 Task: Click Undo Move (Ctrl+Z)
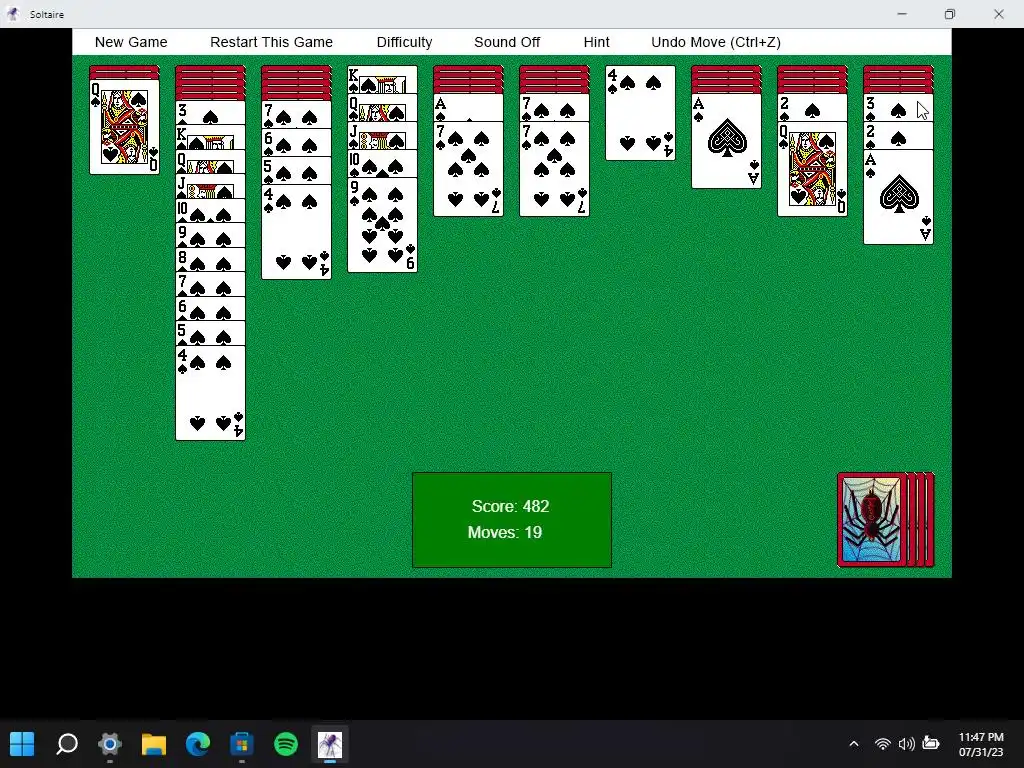pyautogui.click(x=716, y=42)
